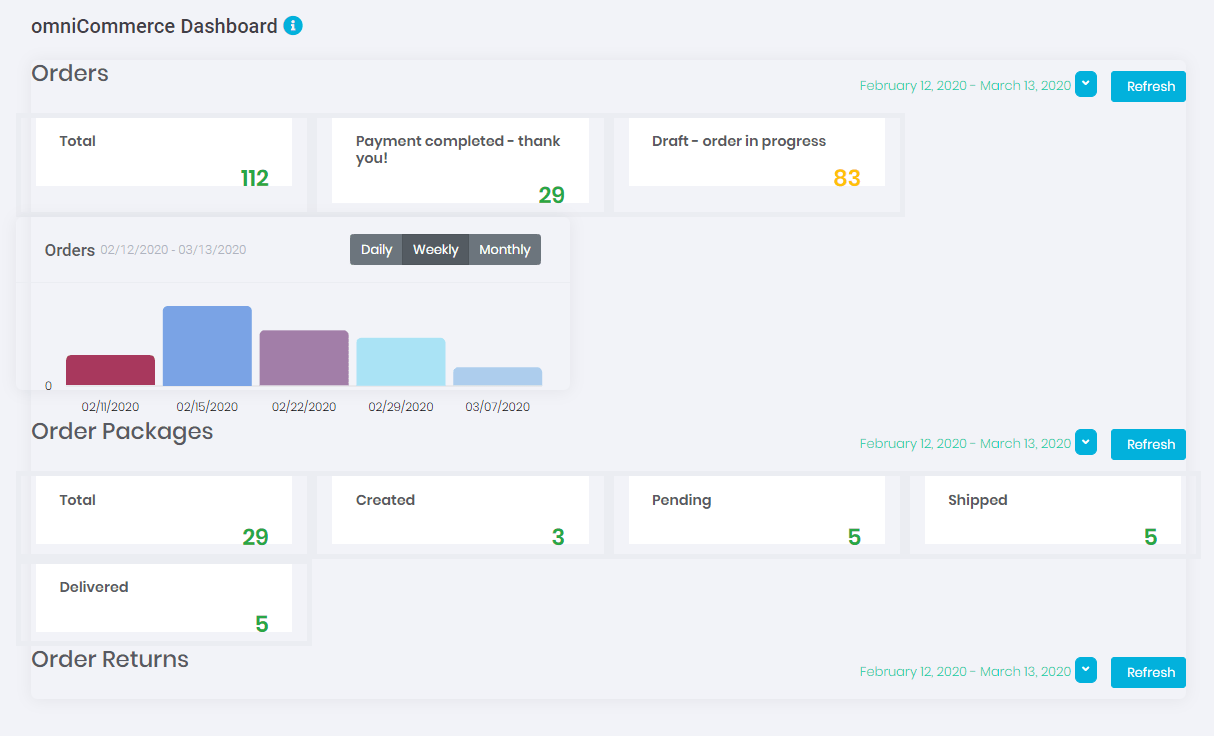Click the Payment completed - thank you! card
This screenshot has width=1214, height=736.
(x=460, y=161)
